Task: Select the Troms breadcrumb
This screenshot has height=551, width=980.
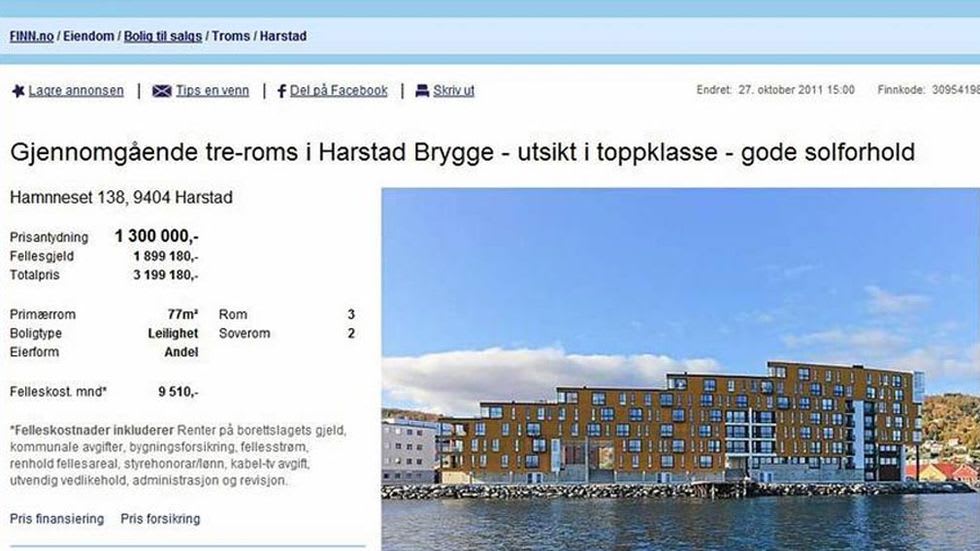Action: 231,36
